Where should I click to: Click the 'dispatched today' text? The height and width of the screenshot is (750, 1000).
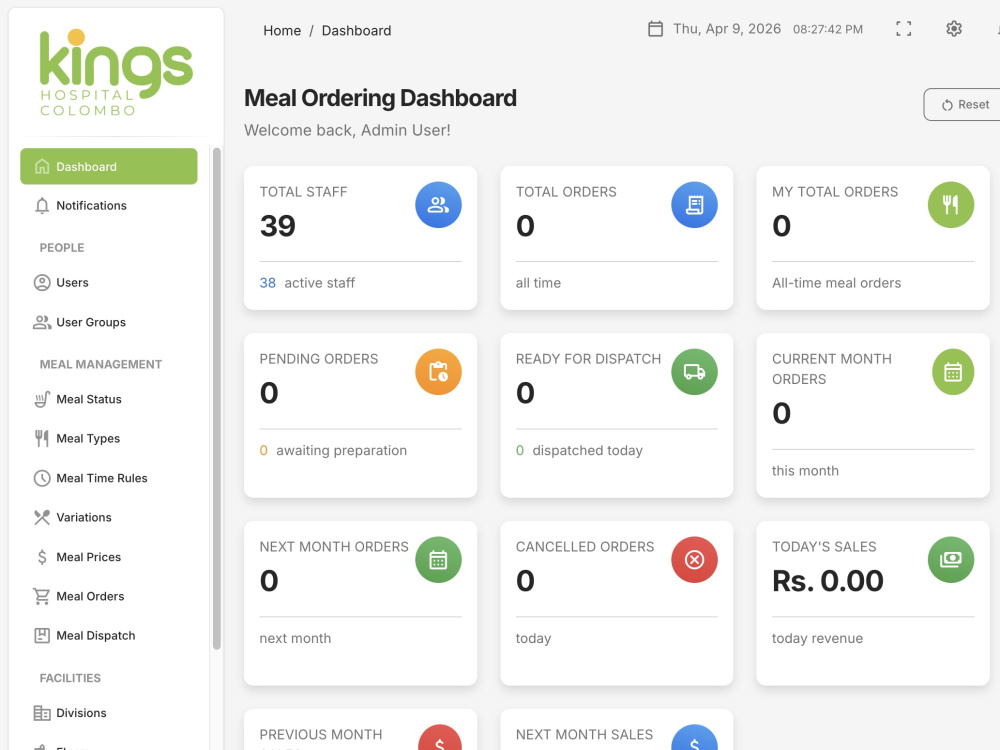tap(587, 450)
